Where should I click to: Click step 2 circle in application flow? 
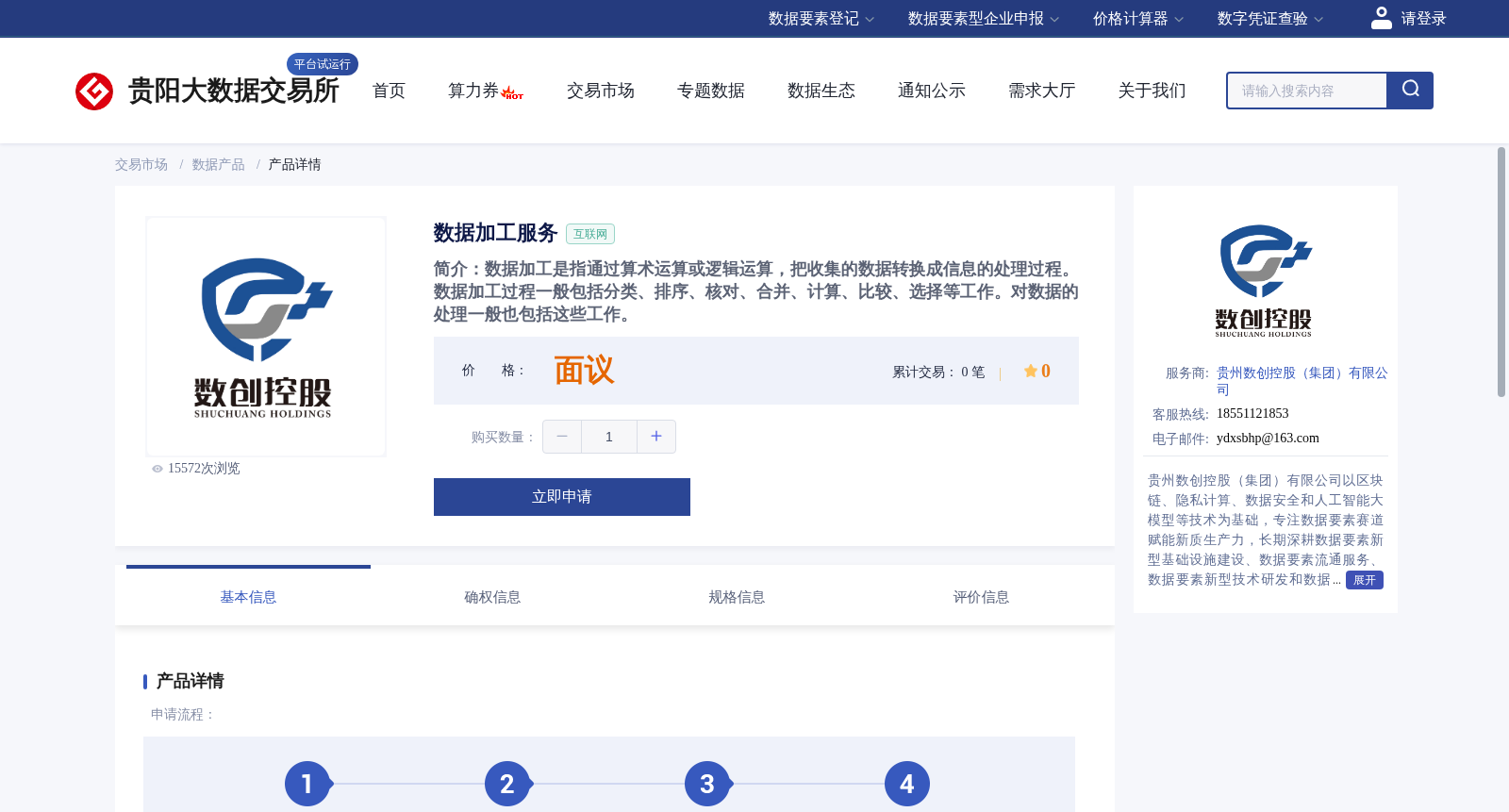[x=507, y=784]
